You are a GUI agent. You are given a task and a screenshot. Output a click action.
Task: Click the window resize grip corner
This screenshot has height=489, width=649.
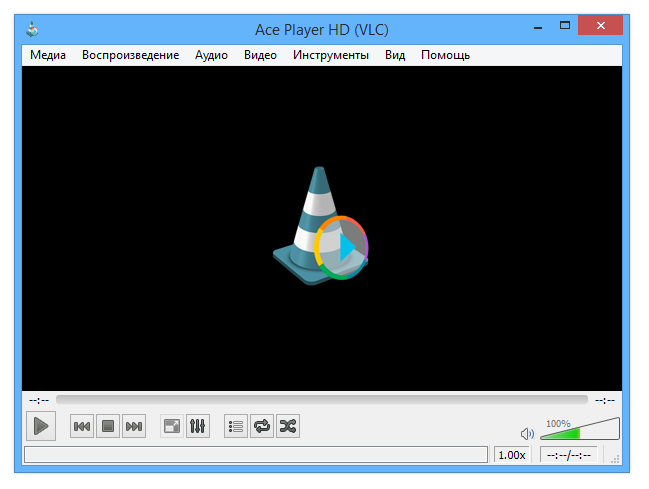click(x=615, y=459)
